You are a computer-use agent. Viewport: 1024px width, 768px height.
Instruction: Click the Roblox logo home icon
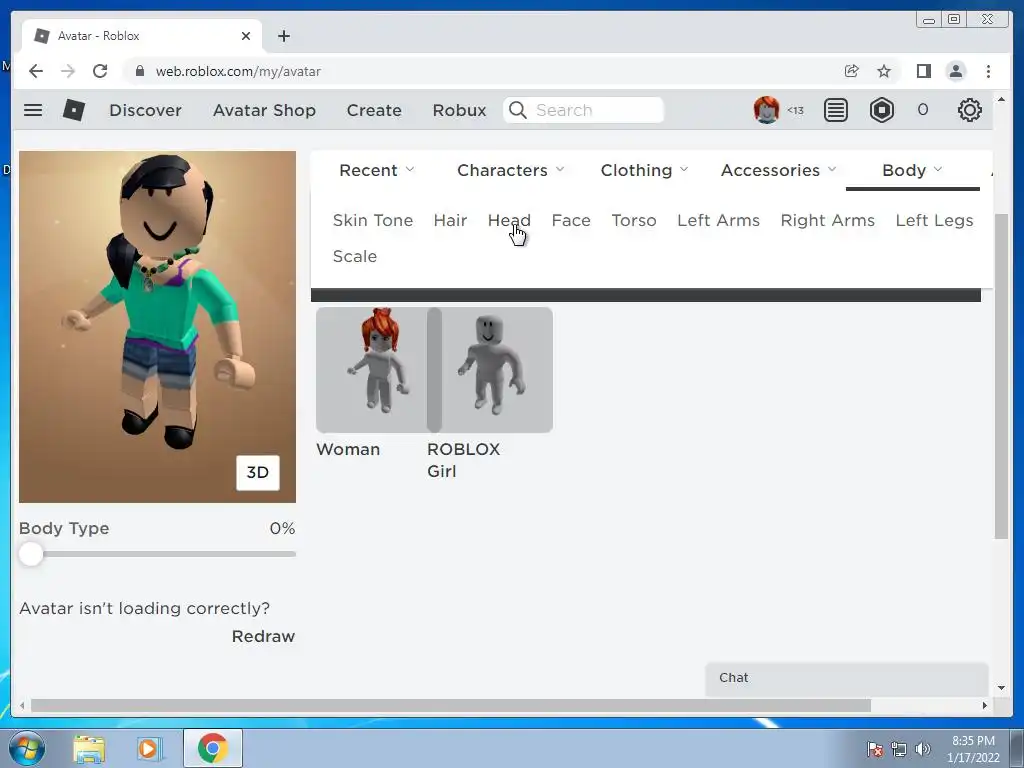point(73,110)
